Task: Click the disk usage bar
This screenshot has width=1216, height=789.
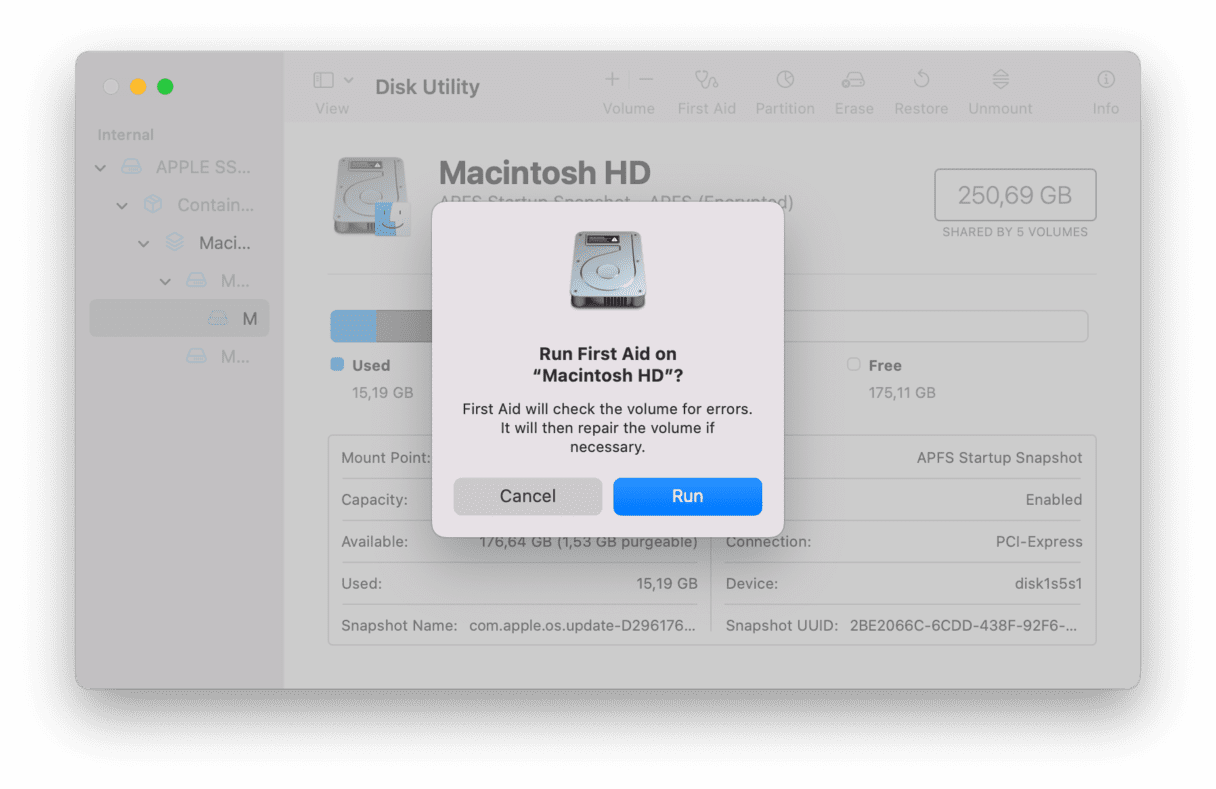Action: [x=709, y=326]
